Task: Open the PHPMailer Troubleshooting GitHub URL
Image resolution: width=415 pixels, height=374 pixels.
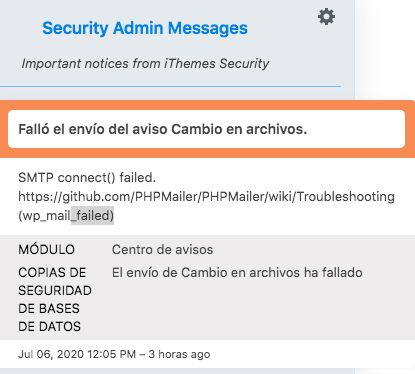Action: 206,196
